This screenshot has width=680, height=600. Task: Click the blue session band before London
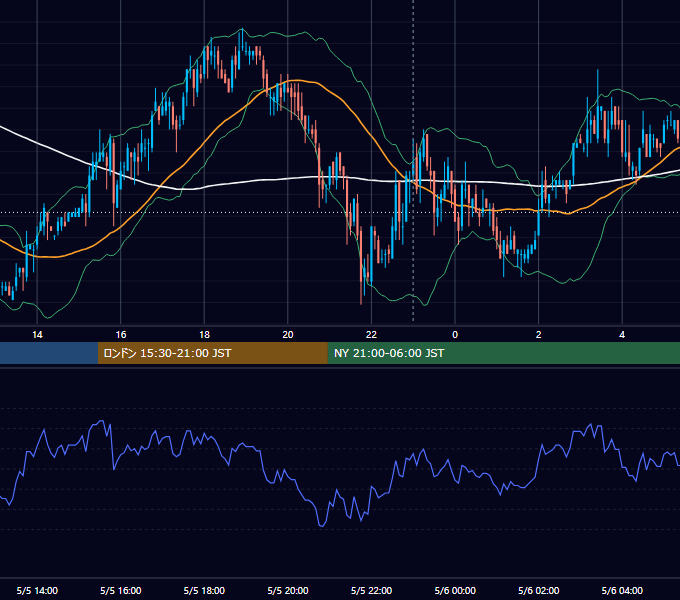[49, 353]
